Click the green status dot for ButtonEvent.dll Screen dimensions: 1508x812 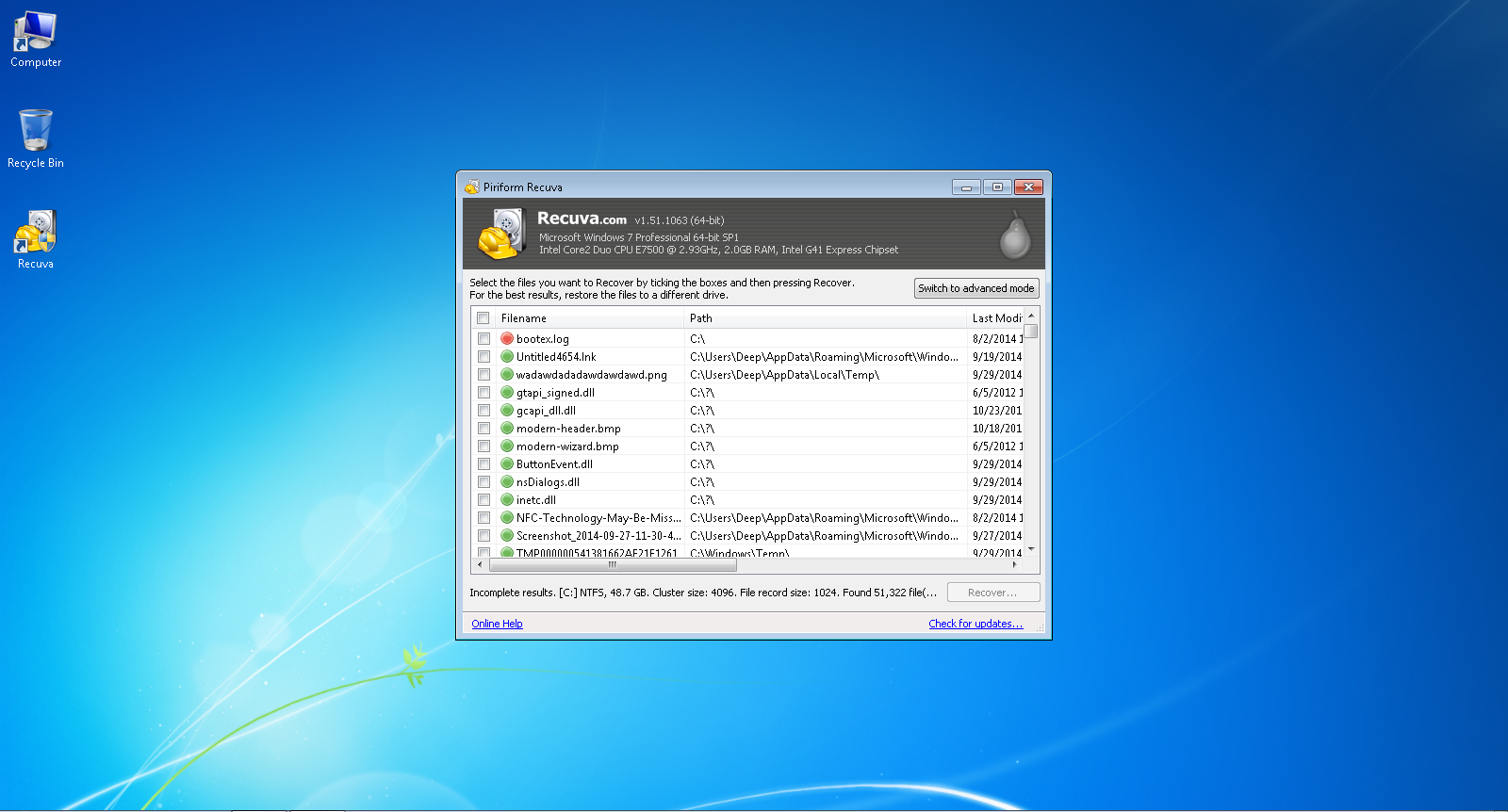pyautogui.click(x=507, y=463)
